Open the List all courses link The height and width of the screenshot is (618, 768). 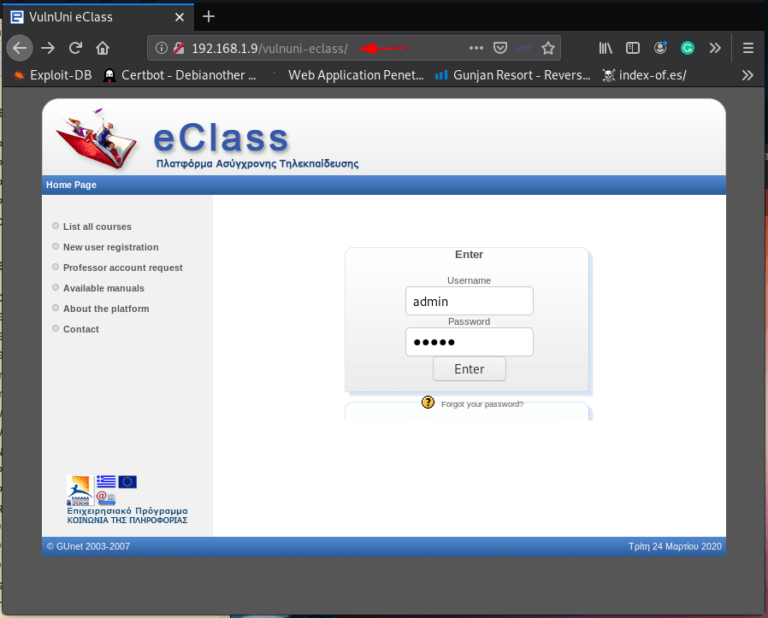tap(97, 227)
